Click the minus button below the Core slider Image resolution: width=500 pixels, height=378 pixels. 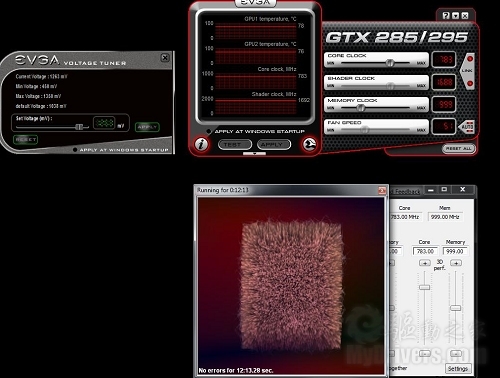(425, 353)
